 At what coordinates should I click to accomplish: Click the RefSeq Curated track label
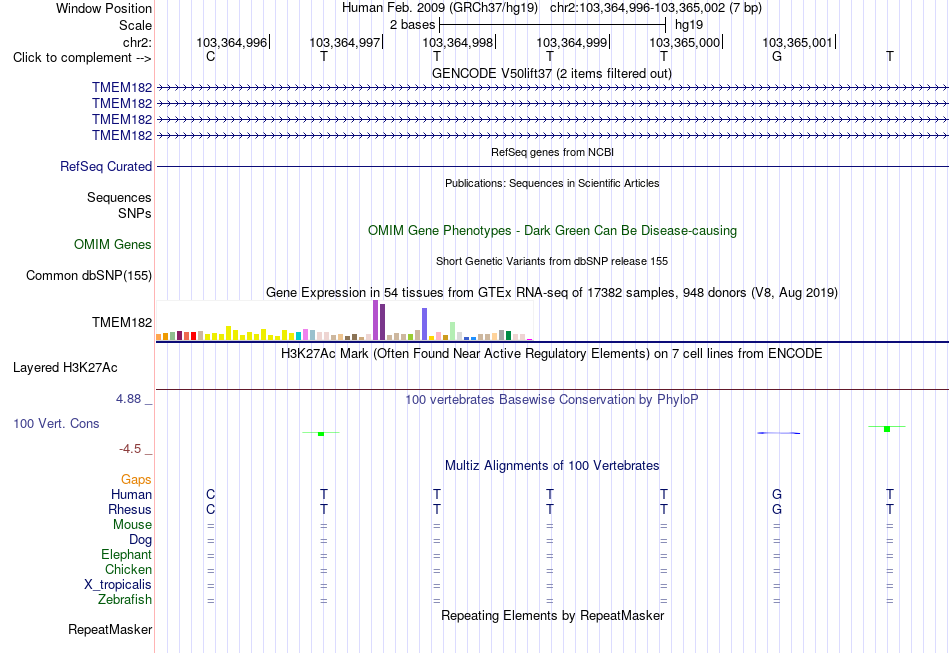point(106,167)
